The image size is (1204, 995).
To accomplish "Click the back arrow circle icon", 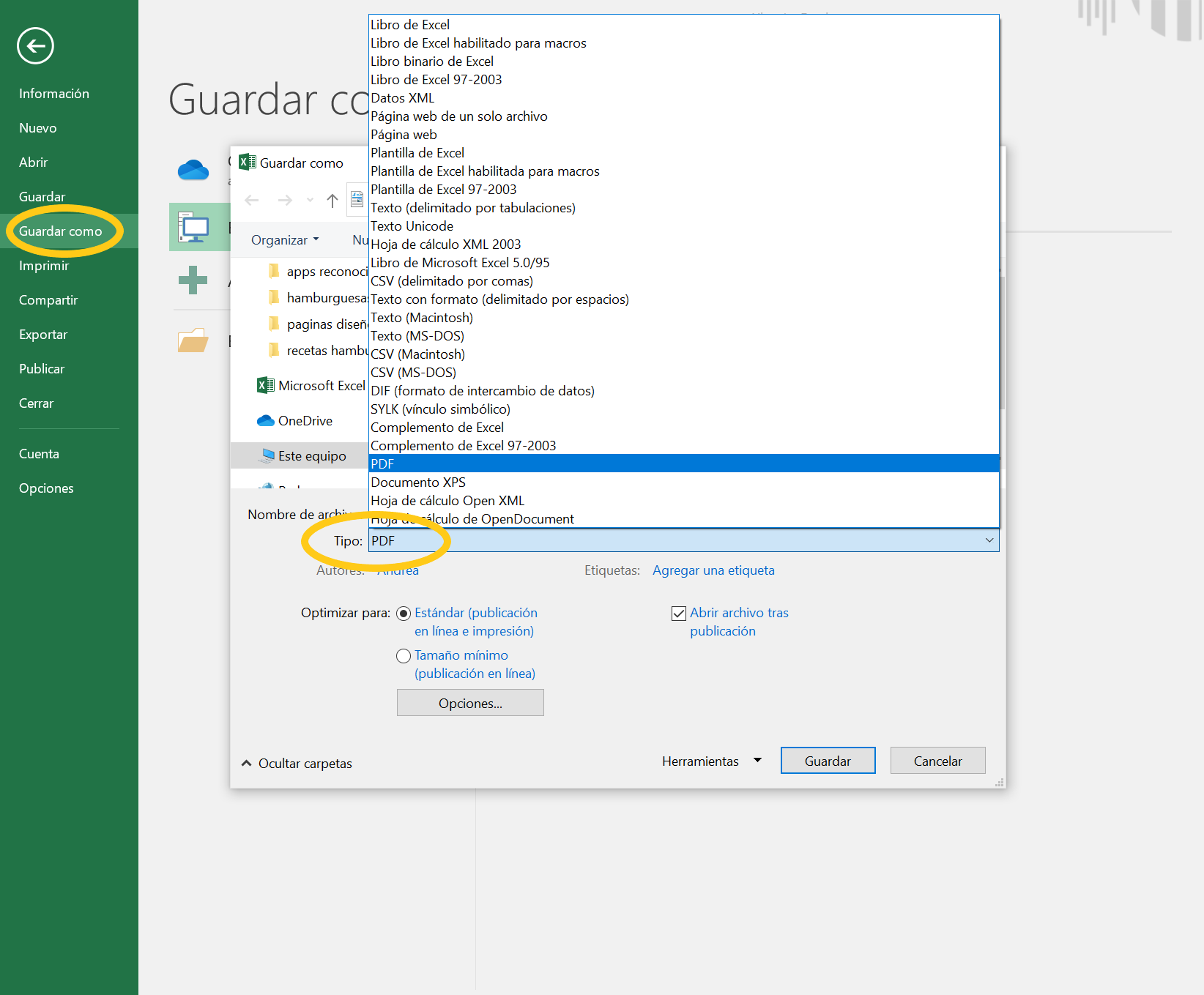I will 35,46.
